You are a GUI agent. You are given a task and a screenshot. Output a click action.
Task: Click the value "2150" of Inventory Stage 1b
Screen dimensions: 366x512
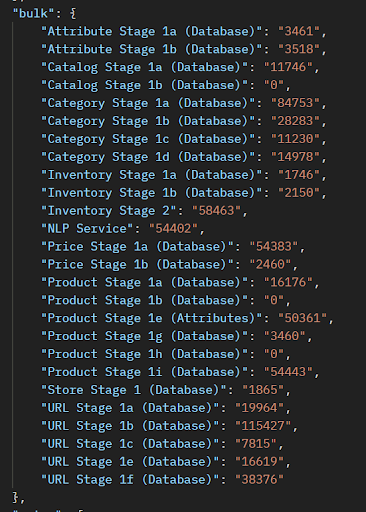click(x=299, y=193)
